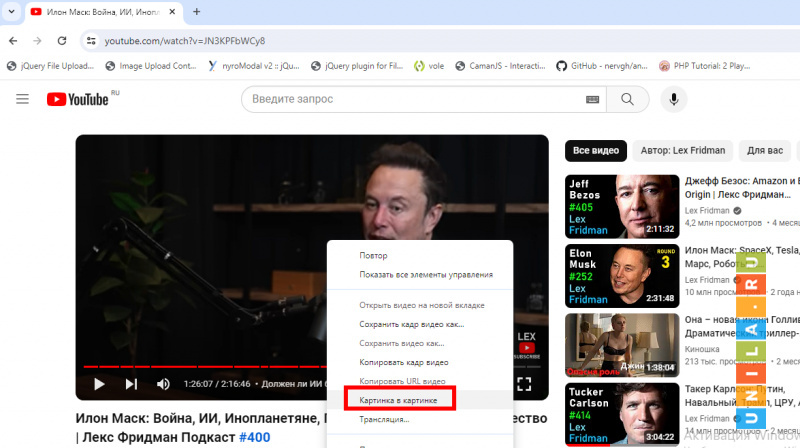
Task: Reload the page in browser
Action: [x=62, y=40]
